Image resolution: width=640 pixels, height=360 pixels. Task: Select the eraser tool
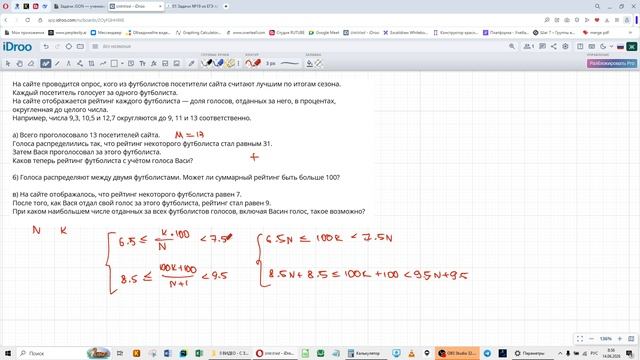coord(31,63)
